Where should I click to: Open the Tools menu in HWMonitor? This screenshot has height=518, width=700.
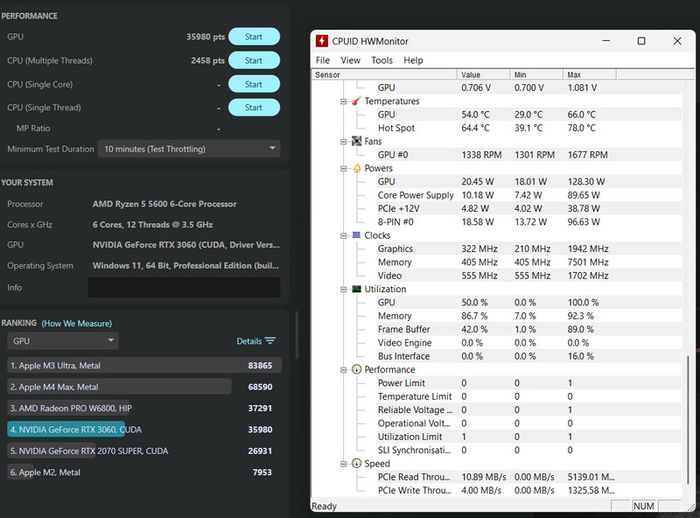[382, 60]
